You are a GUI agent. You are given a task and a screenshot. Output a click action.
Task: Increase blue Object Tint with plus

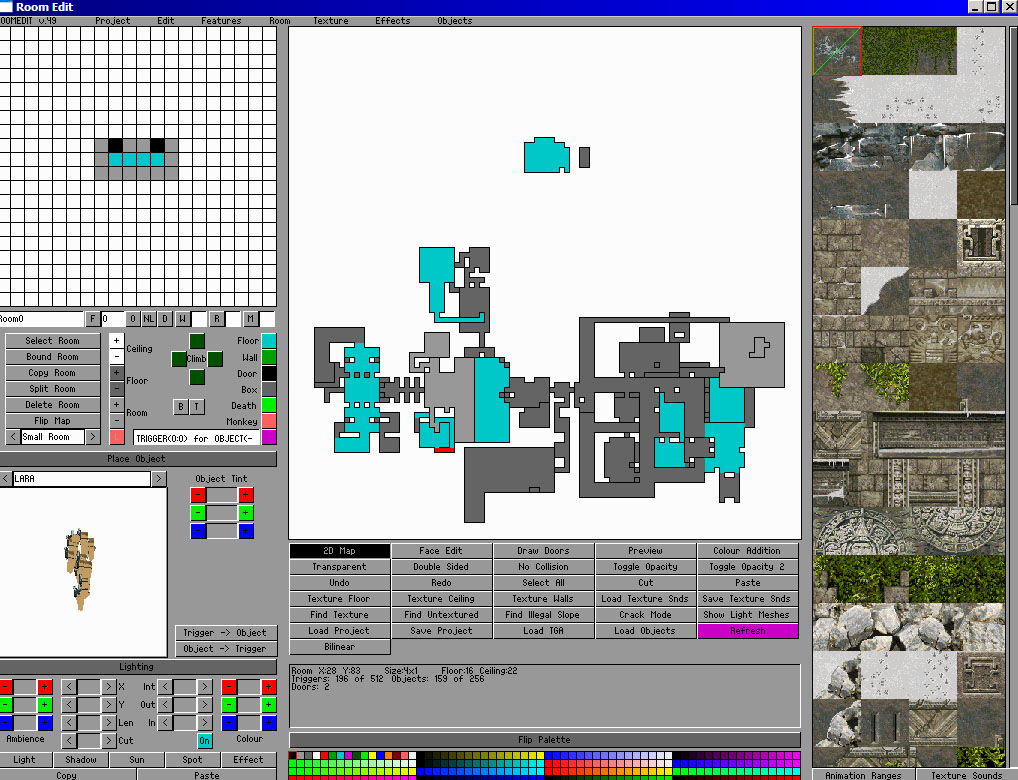pos(245,531)
